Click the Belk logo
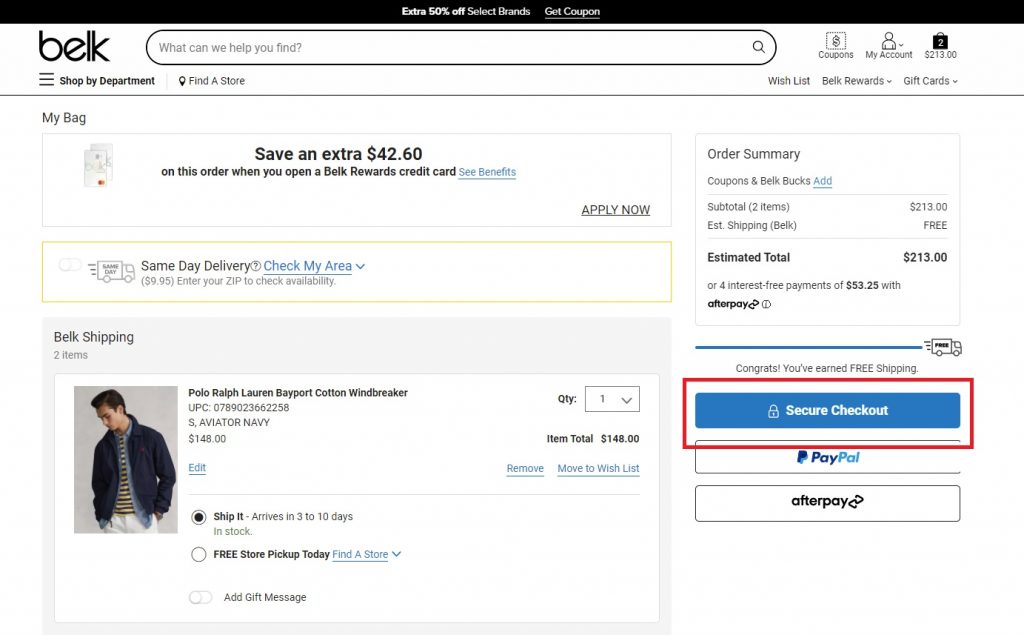This screenshot has width=1024, height=635. (x=74, y=46)
